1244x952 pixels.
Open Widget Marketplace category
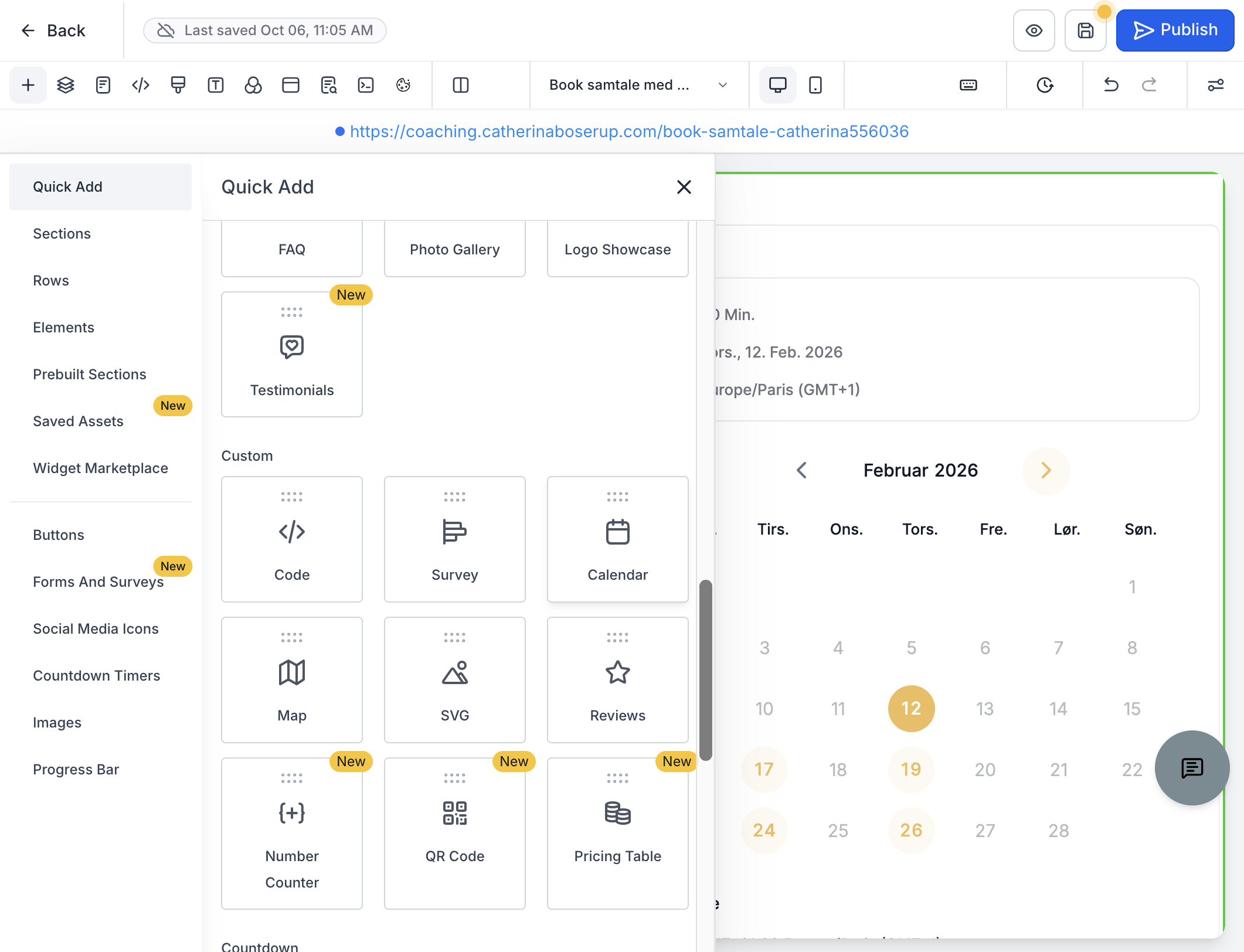pyautogui.click(x=100, y=468)
